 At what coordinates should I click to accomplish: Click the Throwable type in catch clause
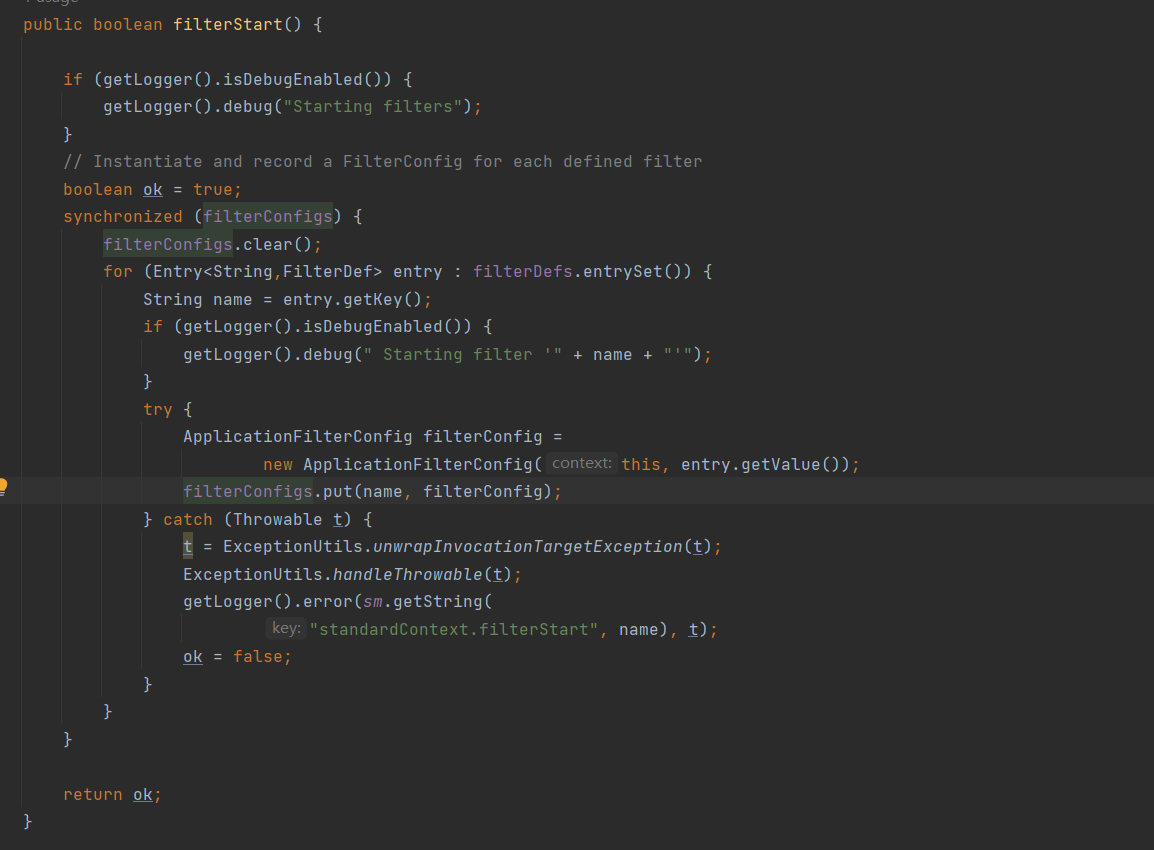point(277,519)
